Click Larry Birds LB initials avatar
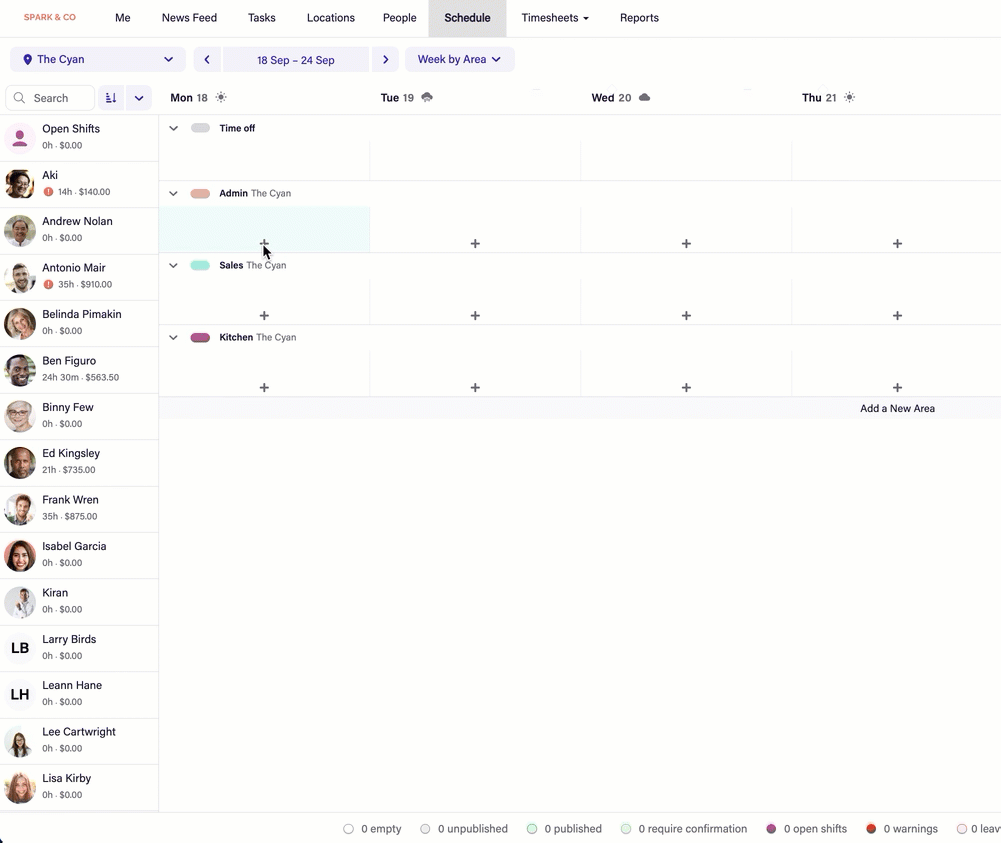The height and width of the screenshot is (843, 1001). click(x=20, y=648)
